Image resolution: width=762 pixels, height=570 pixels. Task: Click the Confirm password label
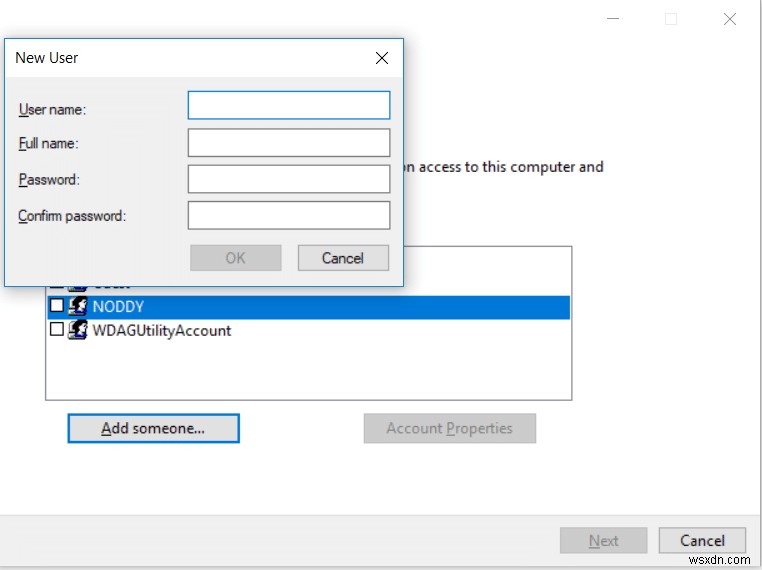click(72, 216)
